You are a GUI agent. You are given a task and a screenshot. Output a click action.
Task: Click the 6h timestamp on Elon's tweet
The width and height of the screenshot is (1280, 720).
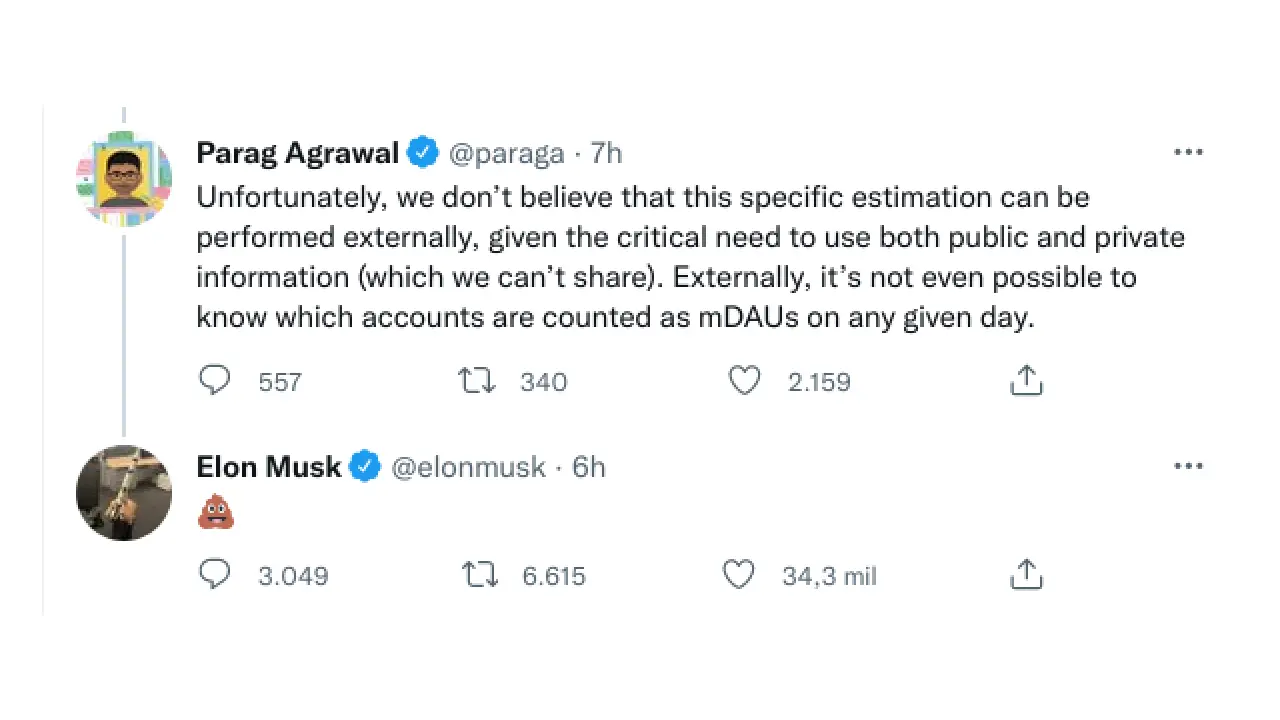[589, 467]
